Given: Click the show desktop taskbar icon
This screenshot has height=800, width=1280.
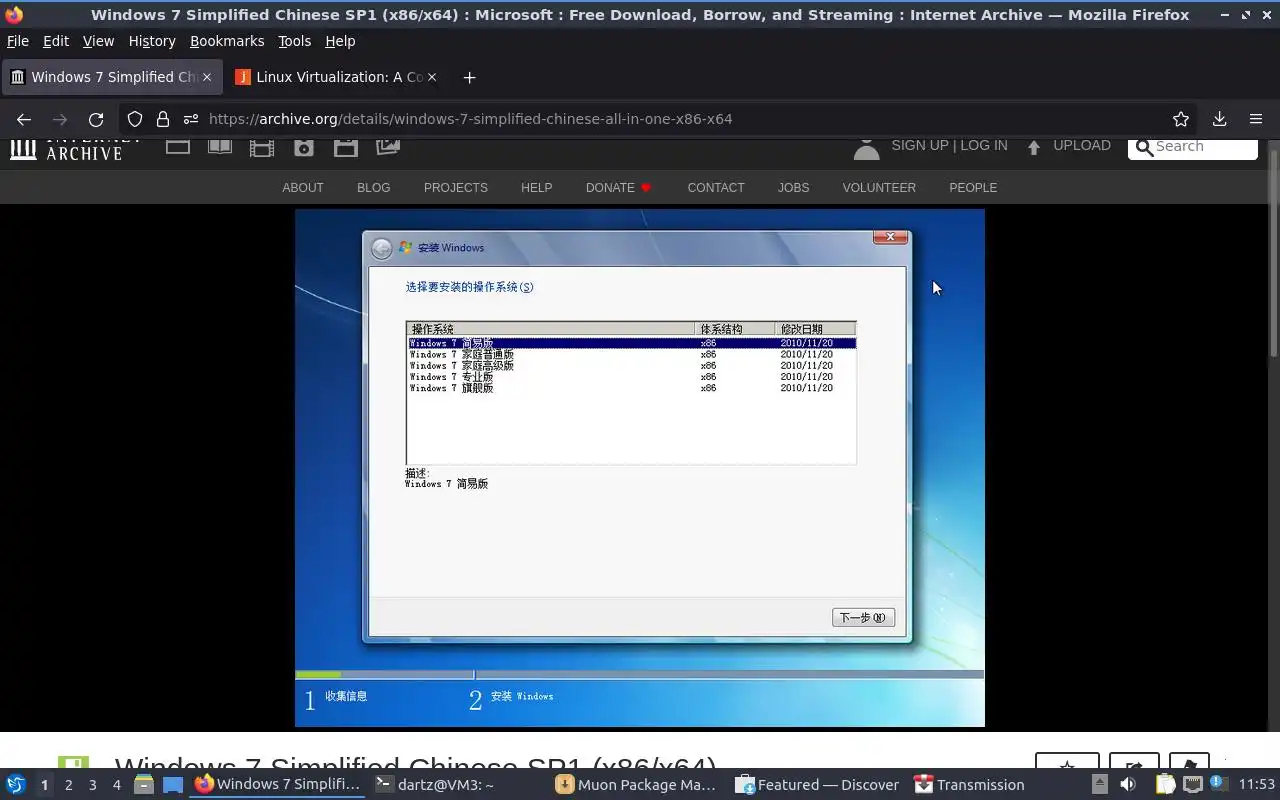Looking at the screenshot, I should point(173,785).
